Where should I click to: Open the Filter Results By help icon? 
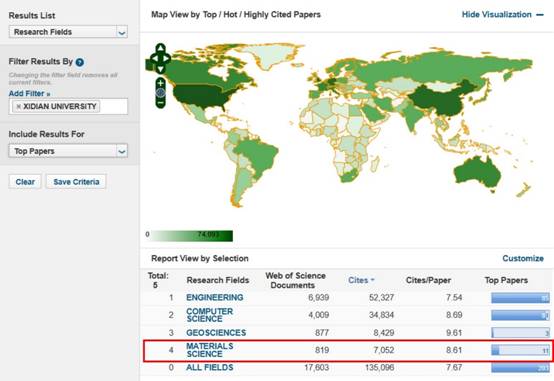click(x=80, y=62)
